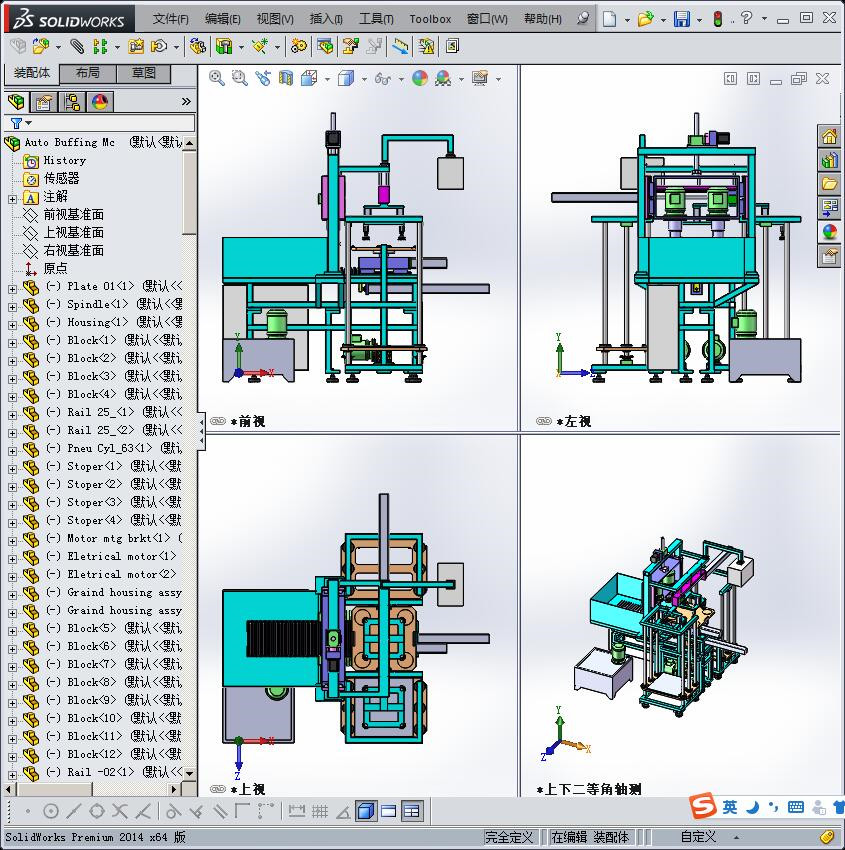Expand the Pneu Cyl_63<1> node
This screenshot has height=850, width=845.
12,451
